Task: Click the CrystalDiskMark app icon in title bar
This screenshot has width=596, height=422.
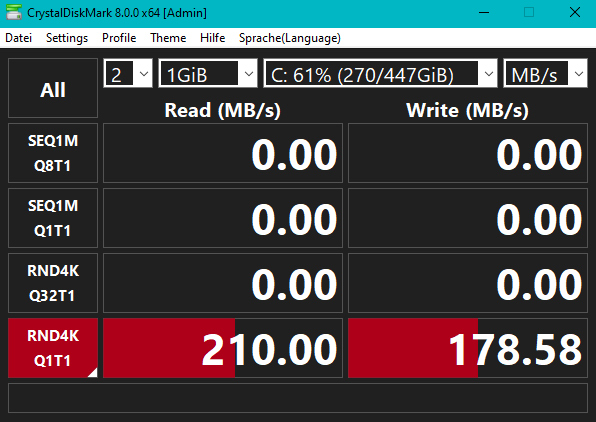Action: pyautogui.click(x=14, y=13)
